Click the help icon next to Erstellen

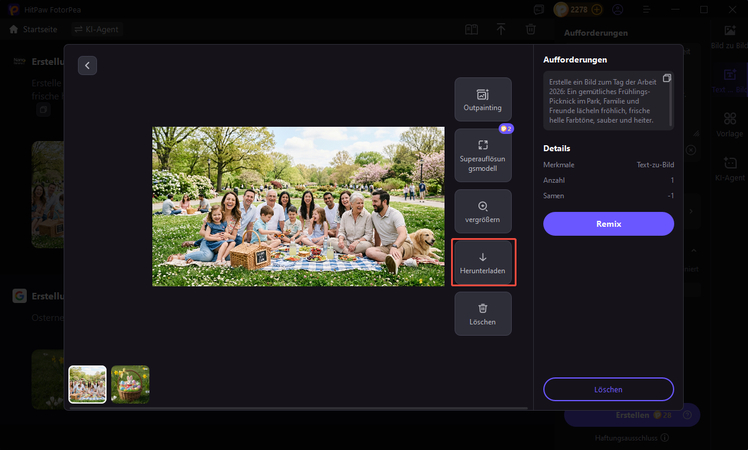pos(687,415)
